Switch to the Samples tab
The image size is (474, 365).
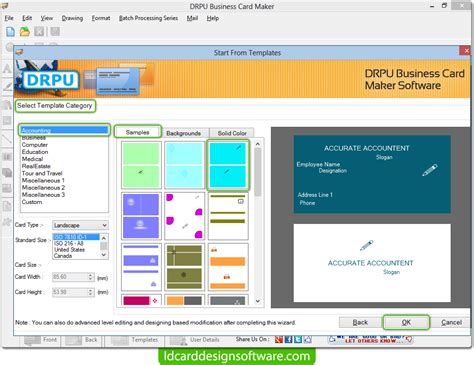point(138,132)
